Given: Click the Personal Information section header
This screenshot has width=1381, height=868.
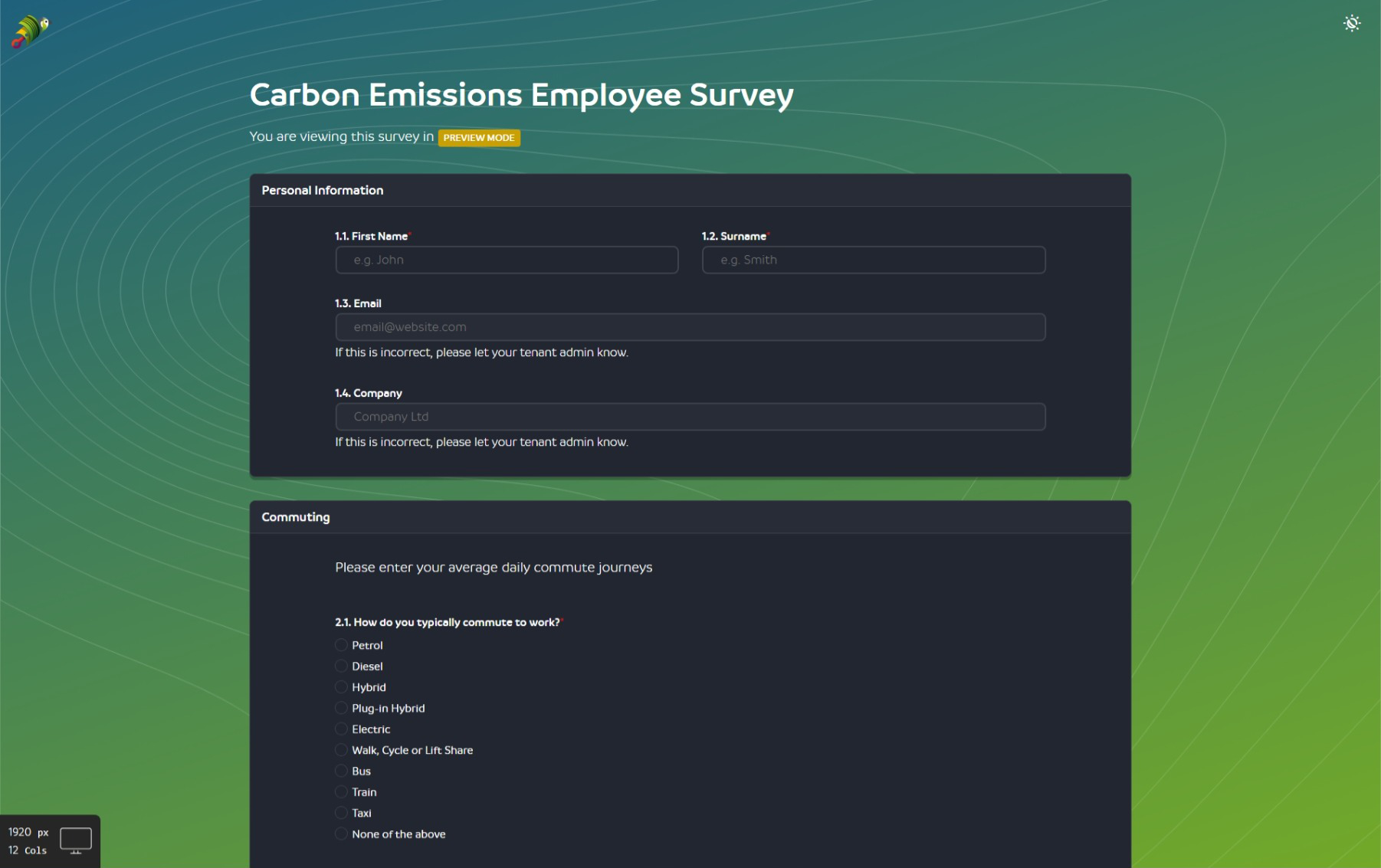Looking at the screenshot, I should pyautogui.click(x=690, y=190).
